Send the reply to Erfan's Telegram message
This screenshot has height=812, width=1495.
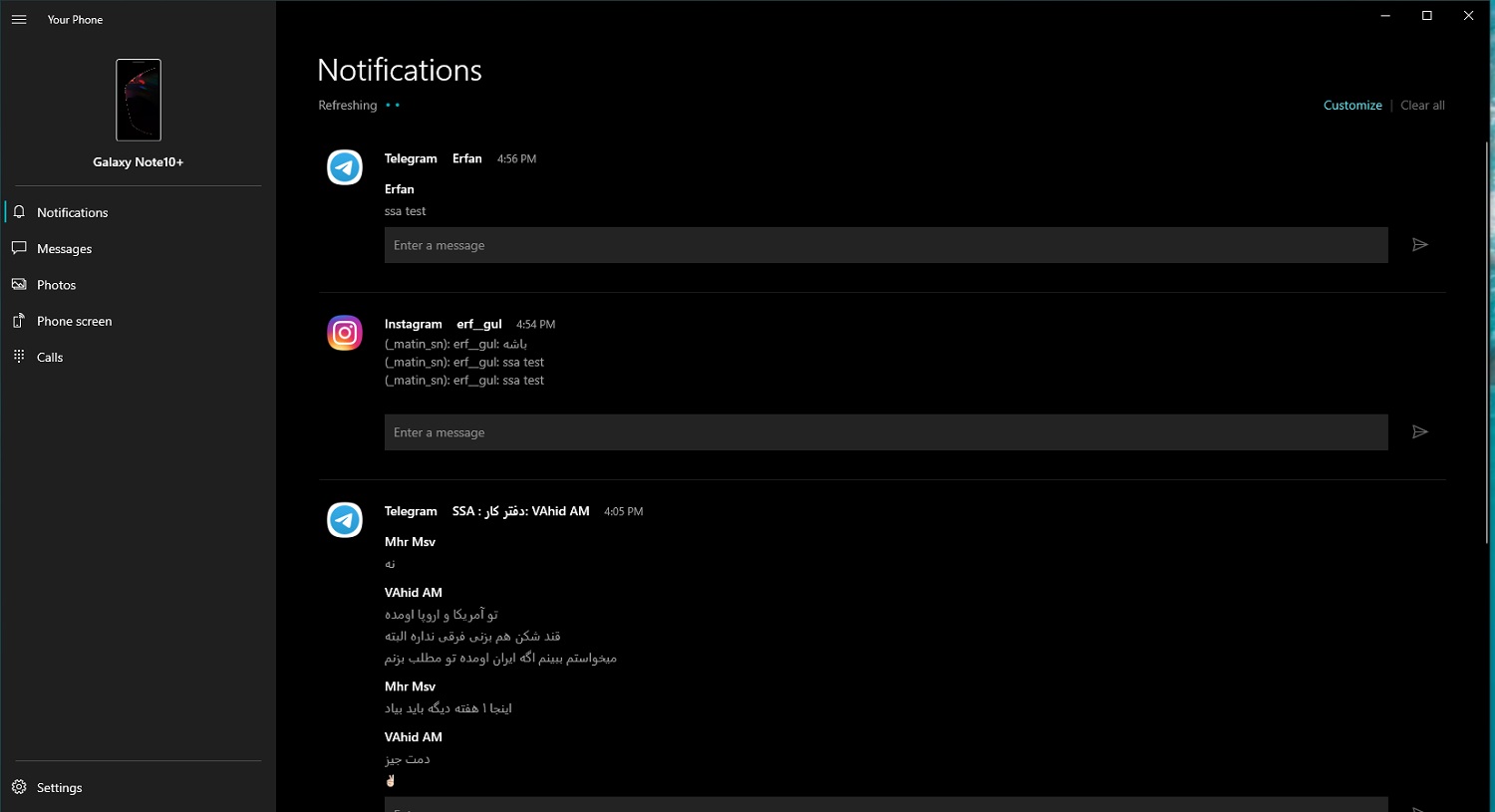point(1420,245)
